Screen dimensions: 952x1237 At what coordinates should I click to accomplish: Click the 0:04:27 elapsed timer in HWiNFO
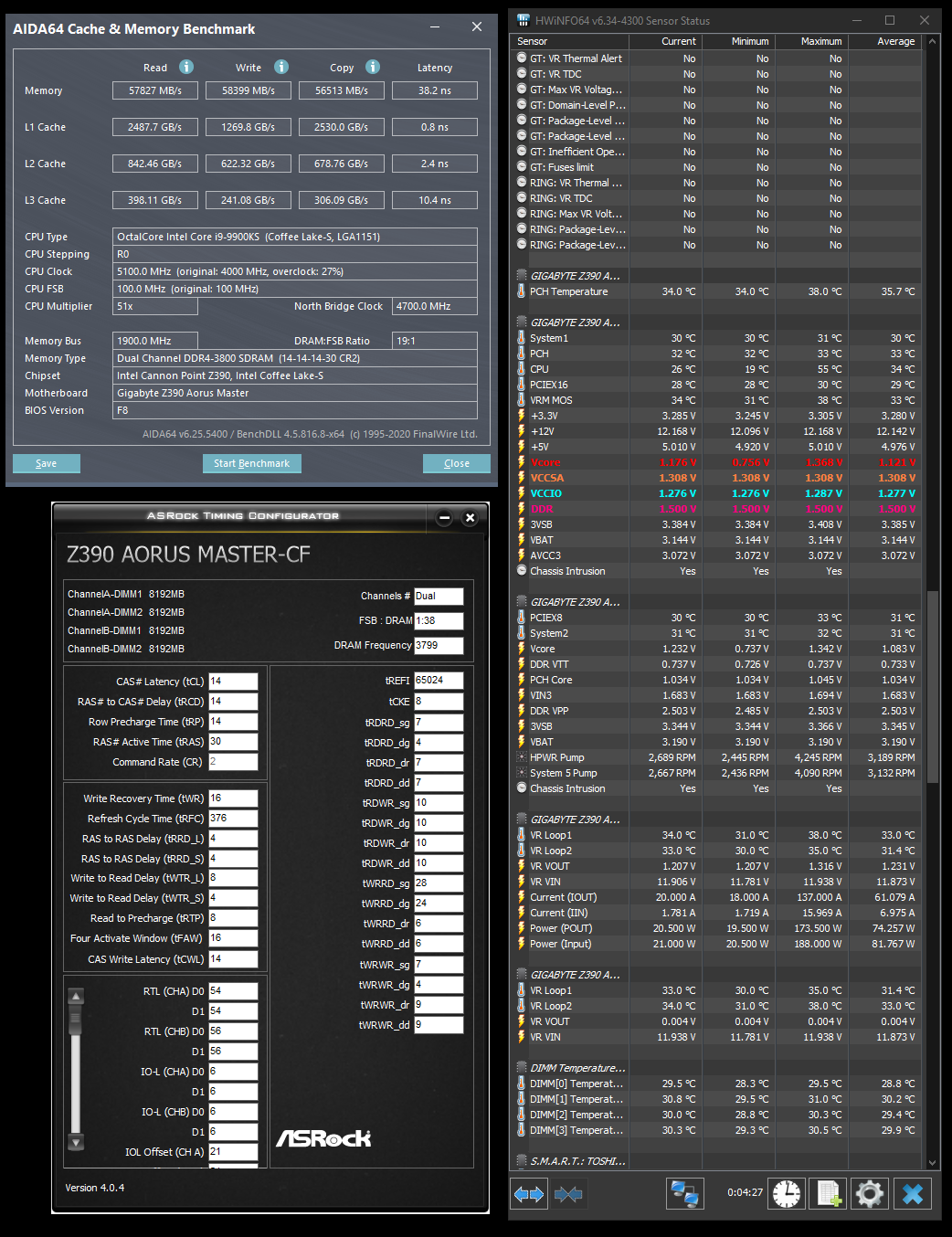pyautogui.click(x=745, y=1192)
